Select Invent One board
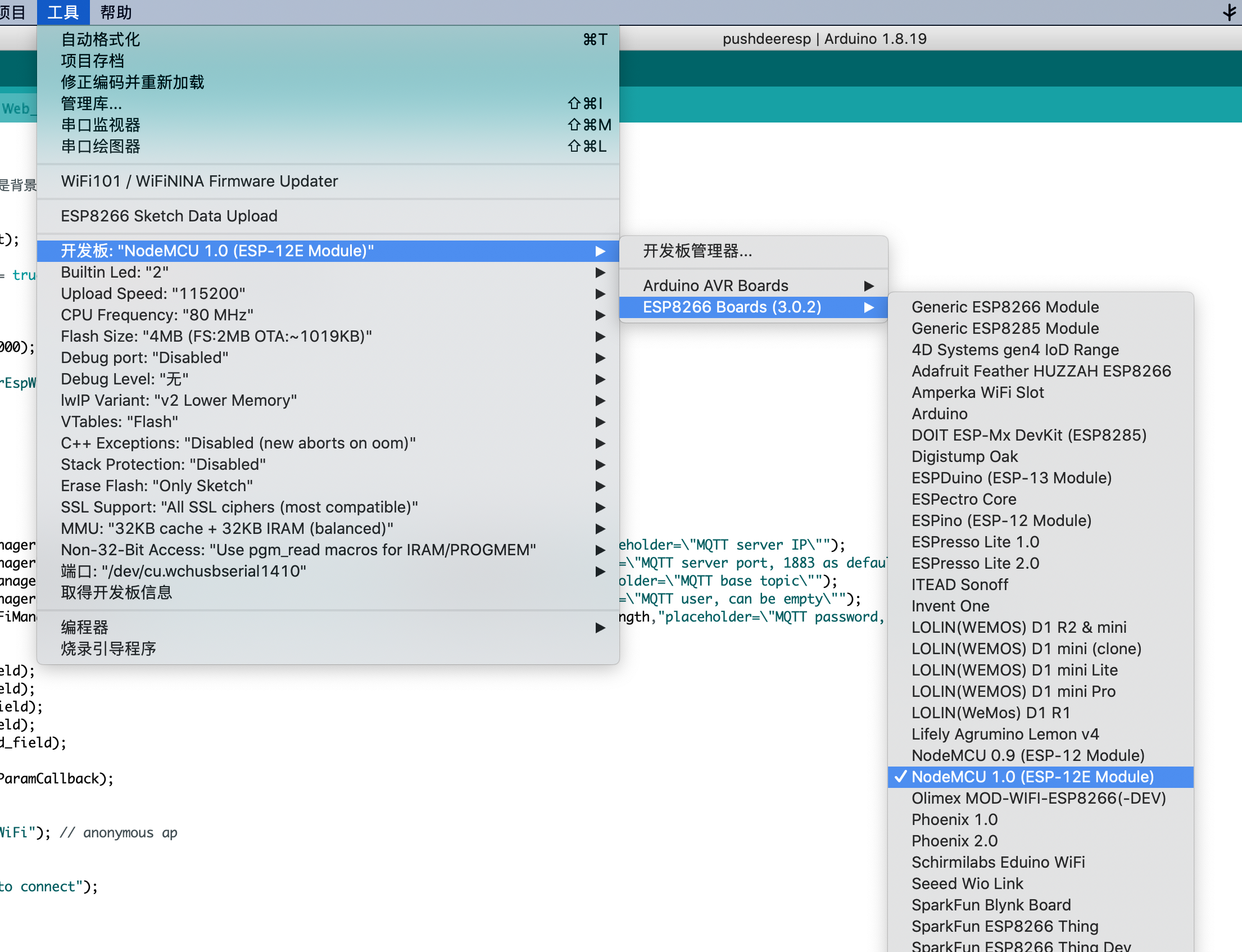This screenshot has height=952, width=1242. click(1041, 606)
